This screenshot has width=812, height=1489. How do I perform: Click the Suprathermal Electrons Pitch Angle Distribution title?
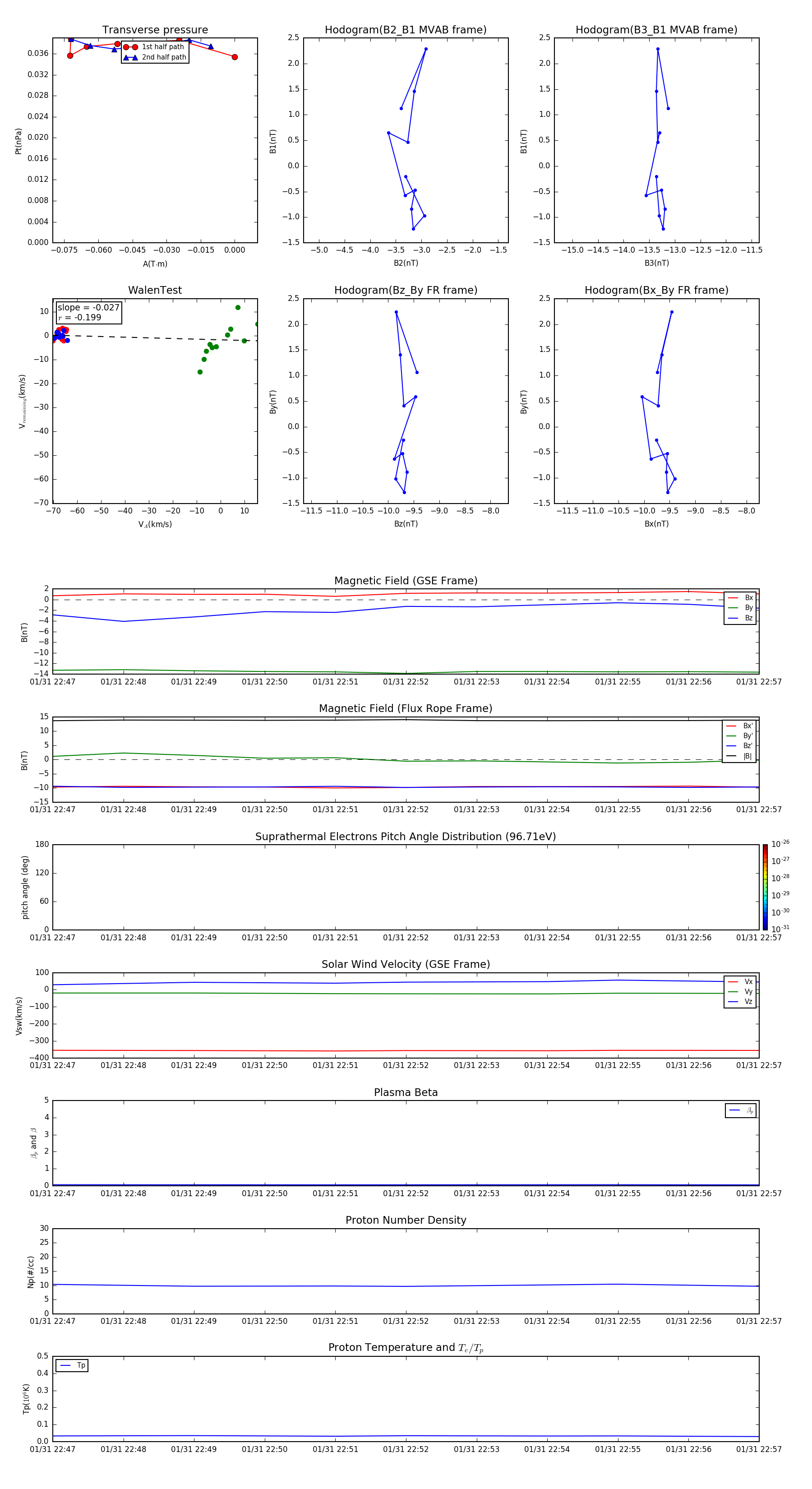pos(406,837)
